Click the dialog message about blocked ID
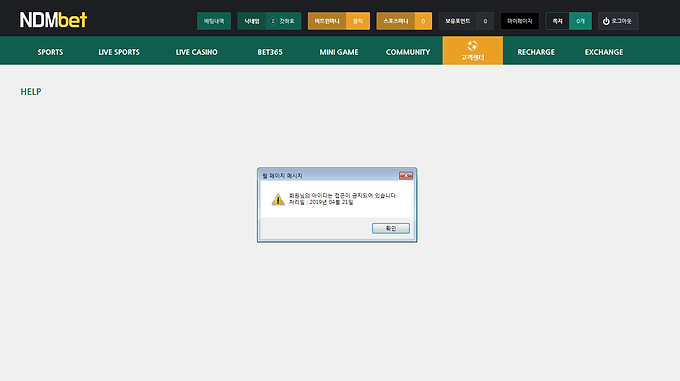This screenshot has width=680, height=381. tap(343, 195)
